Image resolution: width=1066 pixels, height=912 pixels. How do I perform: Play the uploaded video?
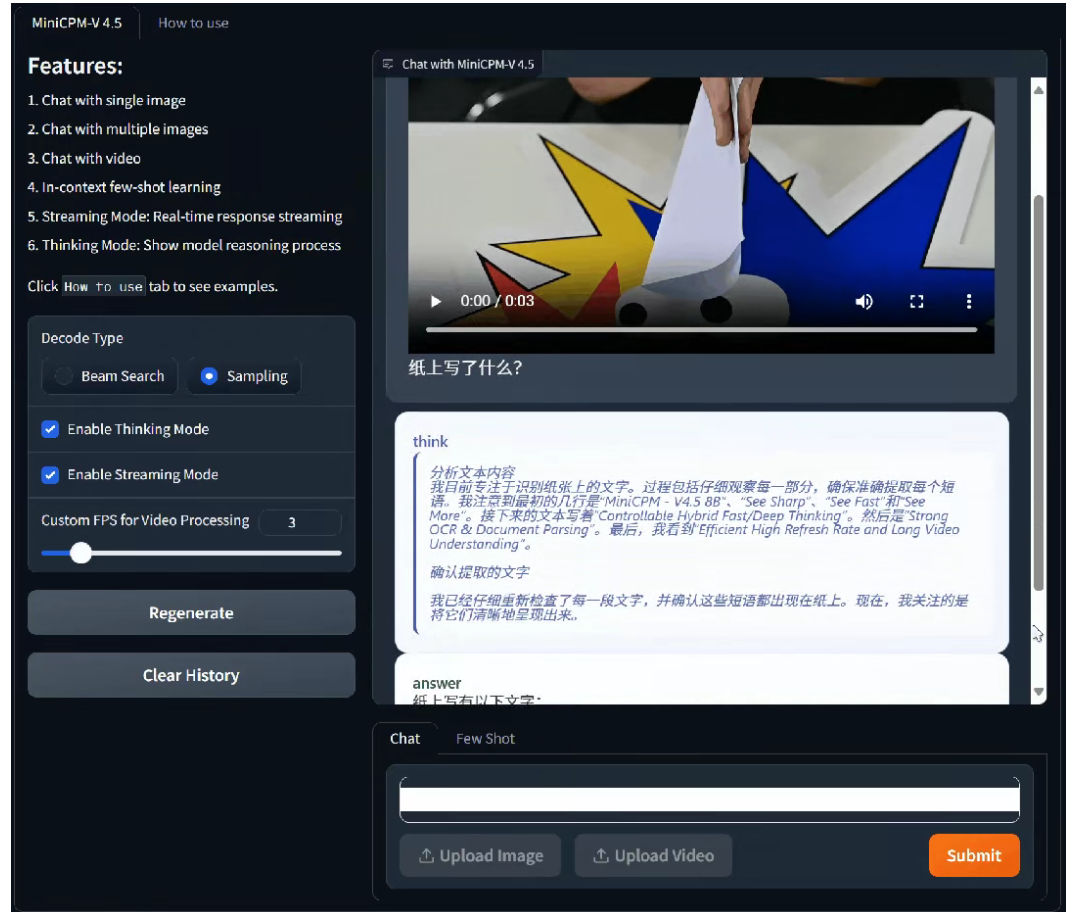pyautogui.click(x=436, y=301)
